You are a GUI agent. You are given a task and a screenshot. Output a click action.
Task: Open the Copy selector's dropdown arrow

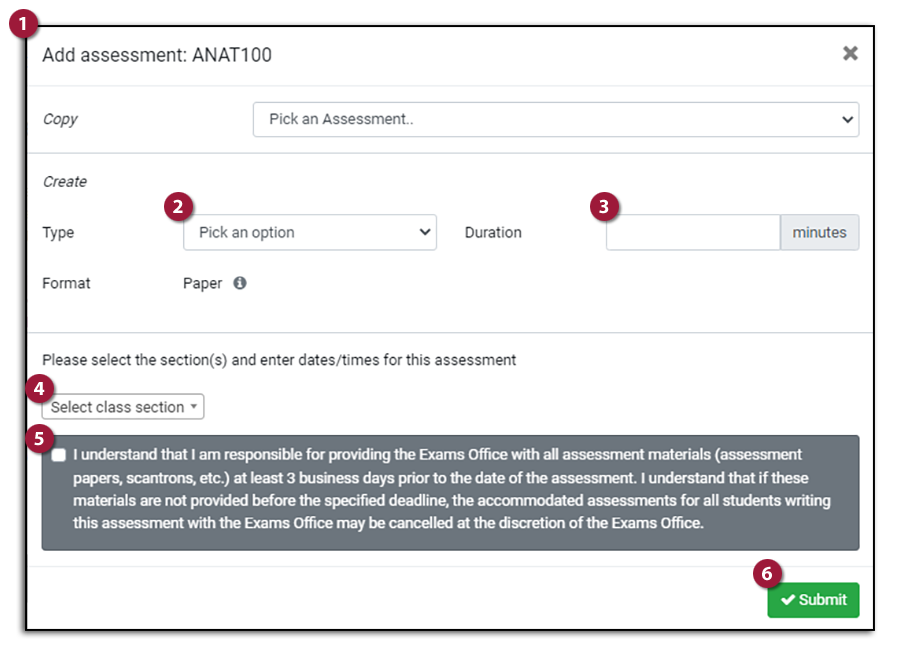(846, 119)
